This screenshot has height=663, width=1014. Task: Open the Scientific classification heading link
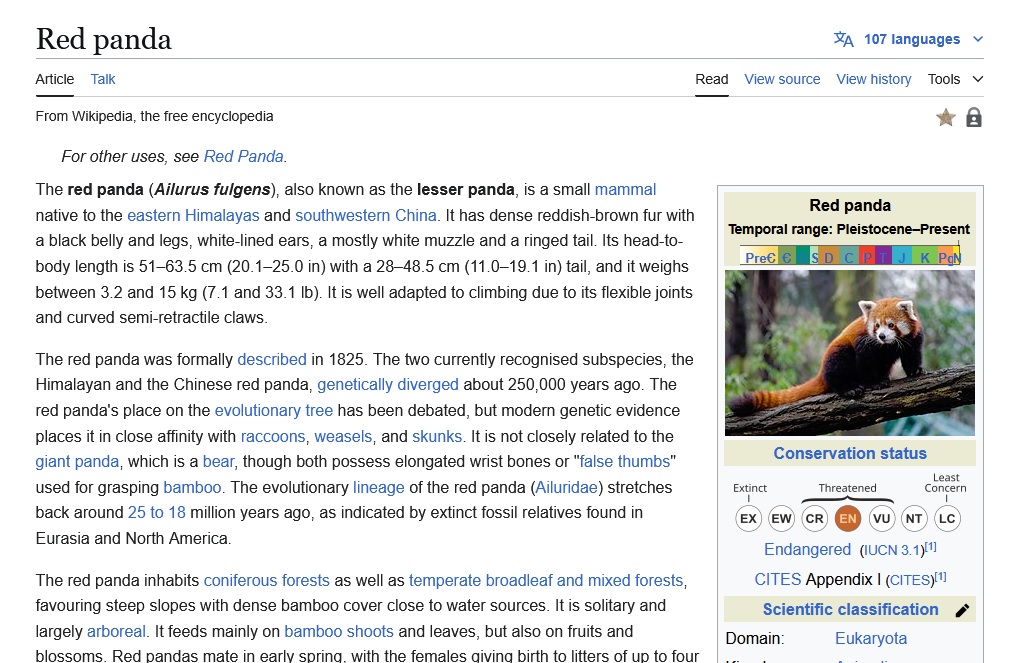point(850,610)
